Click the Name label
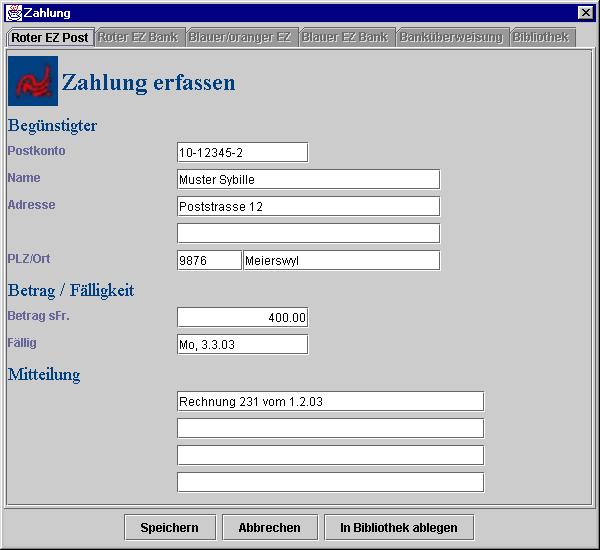The width and height of the screenshot is (600, 550). point(24,178)
